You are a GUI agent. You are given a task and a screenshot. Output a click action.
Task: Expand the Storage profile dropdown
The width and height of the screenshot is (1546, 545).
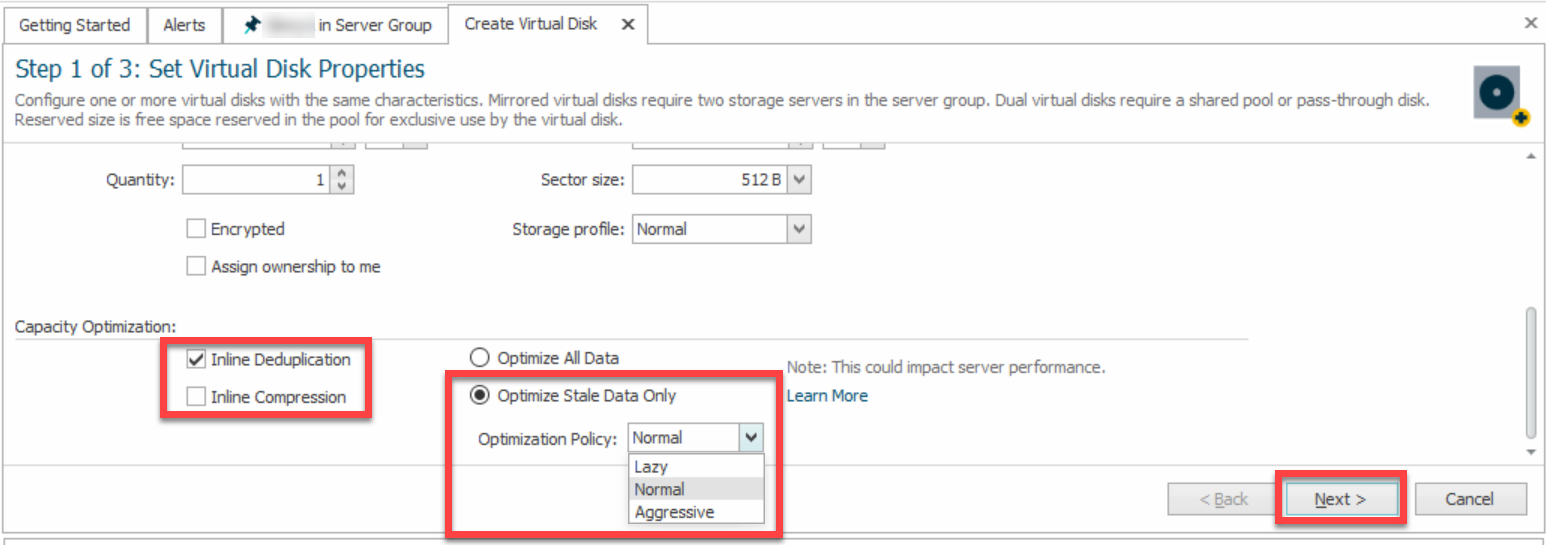(x=799, y=229)
